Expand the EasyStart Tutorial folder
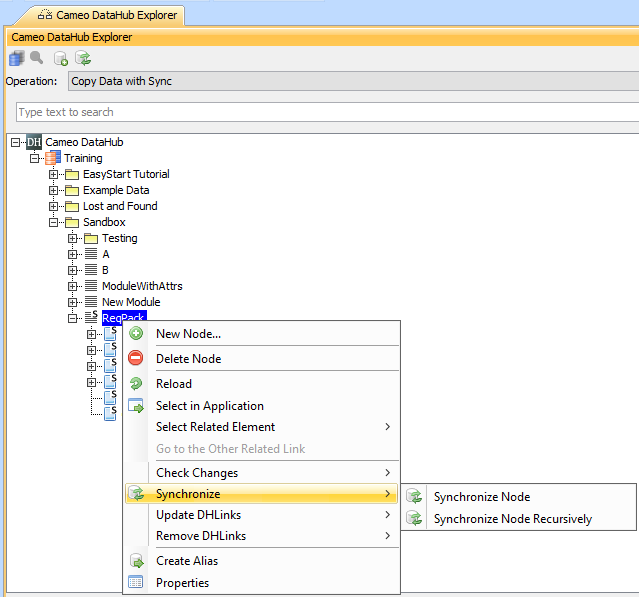This screenshot has height=597, width=639. click(54, 174)
